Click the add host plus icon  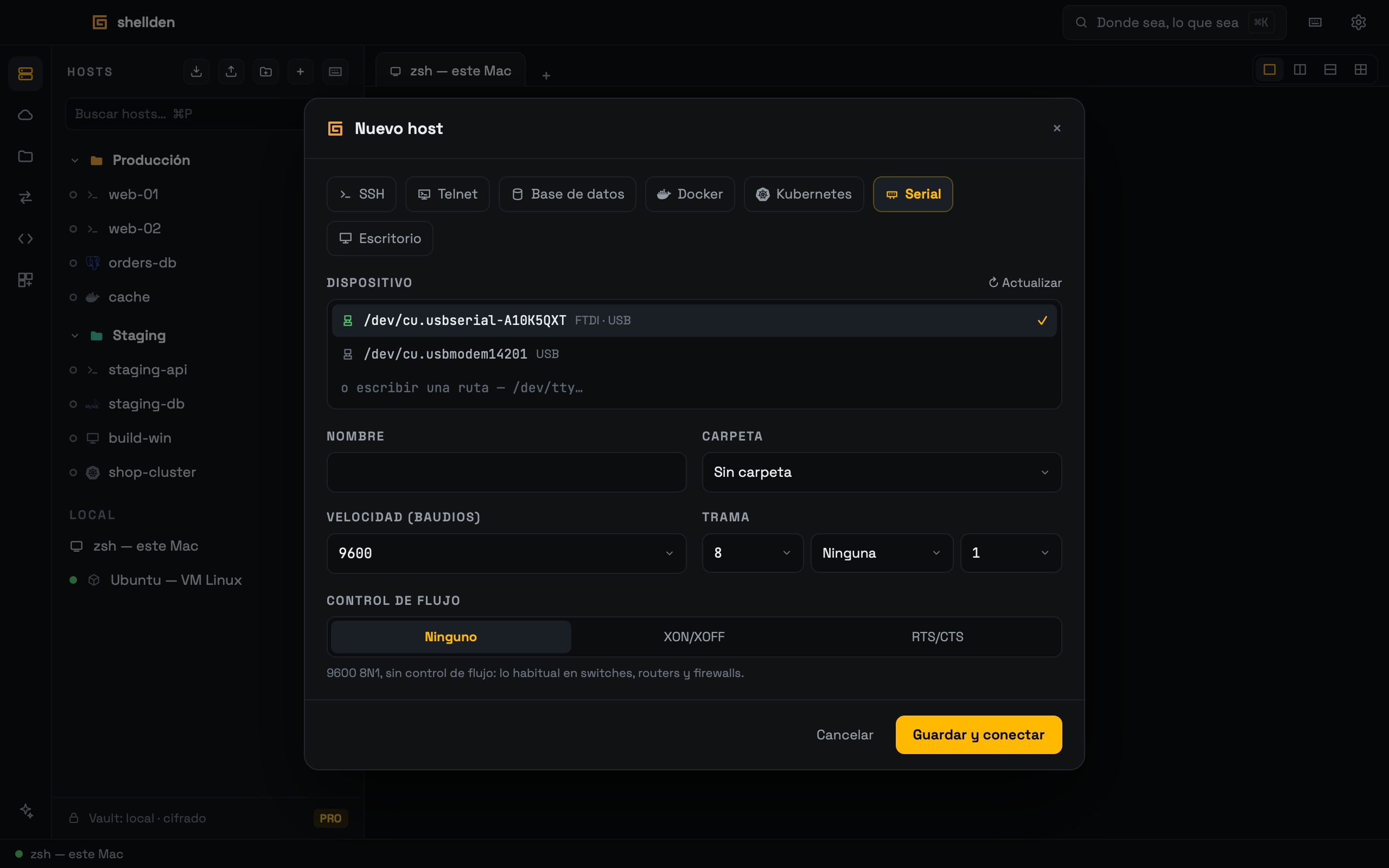[x=300, y=71]
